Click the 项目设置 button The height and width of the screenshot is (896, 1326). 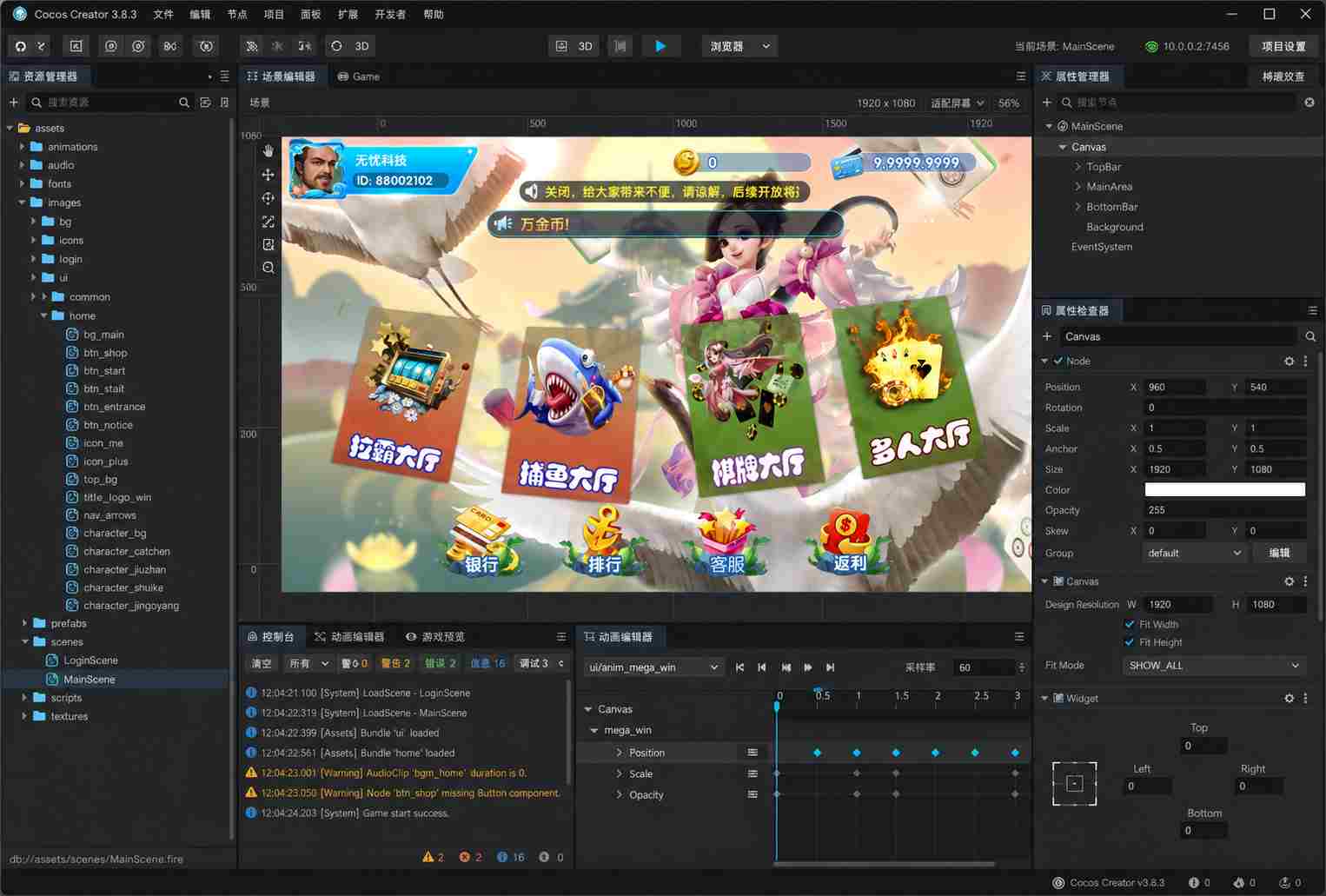[1283, 46]
